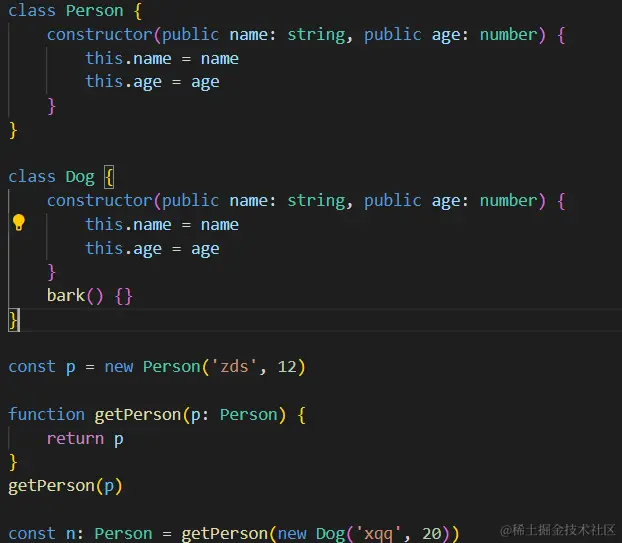Screen dimensions: 622x543
Task: Click 'getPerson' in the function declaration
Action: pos(138,415)
